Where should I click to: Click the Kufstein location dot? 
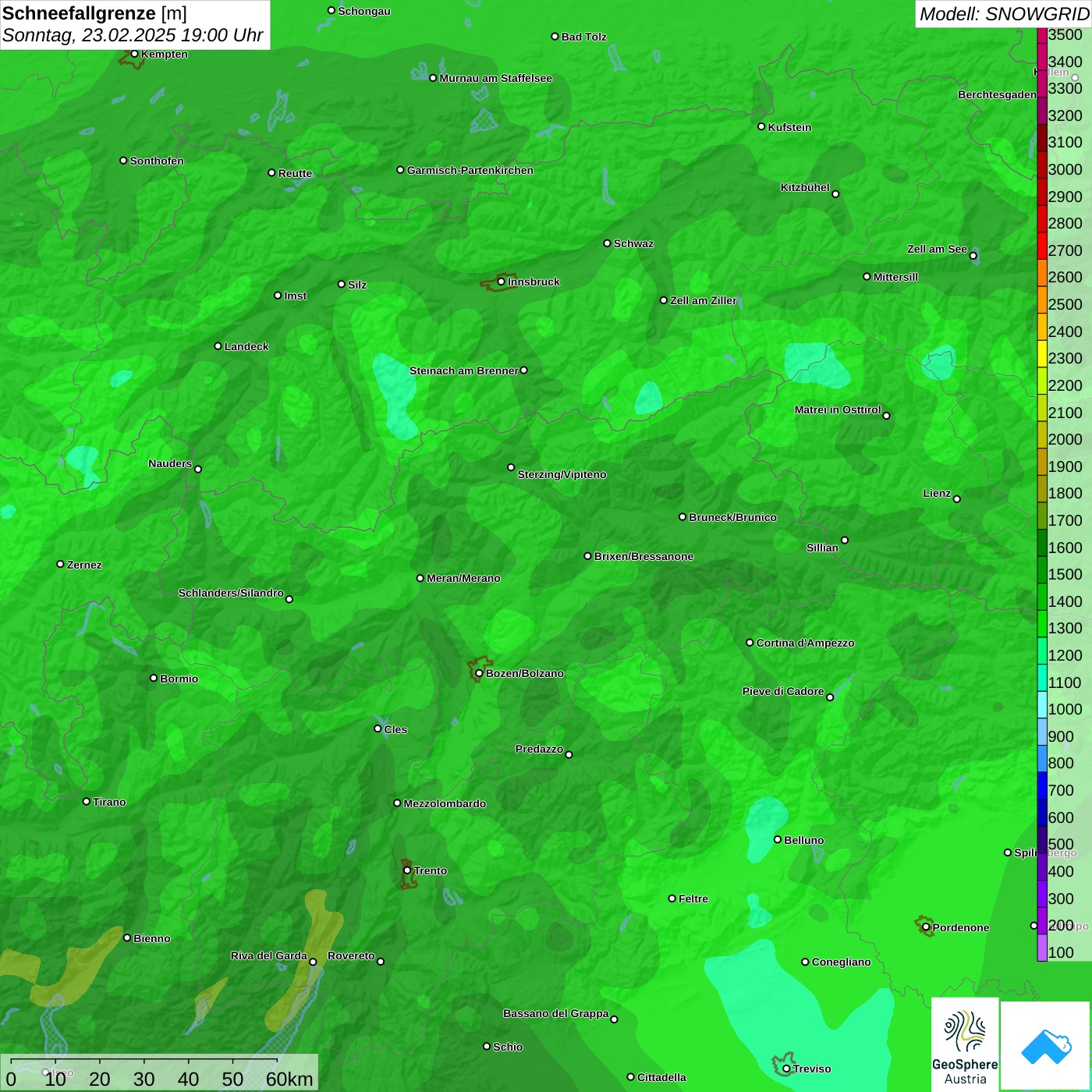761,126
